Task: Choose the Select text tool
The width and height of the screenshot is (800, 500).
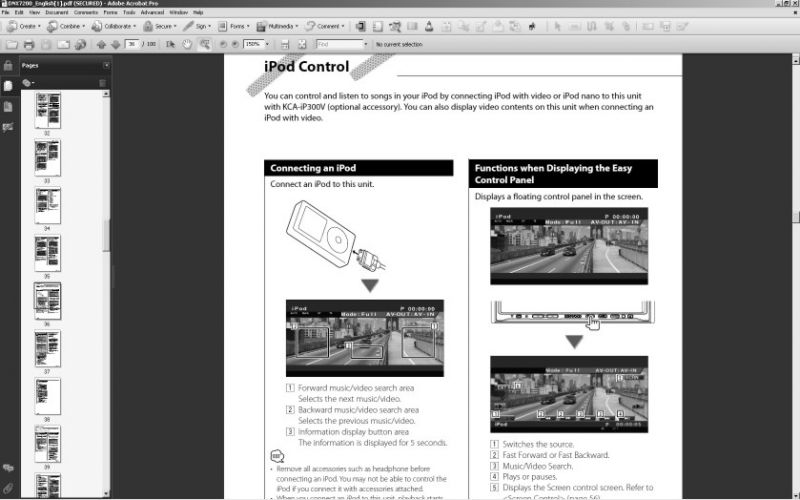Action: coord(170,44)
